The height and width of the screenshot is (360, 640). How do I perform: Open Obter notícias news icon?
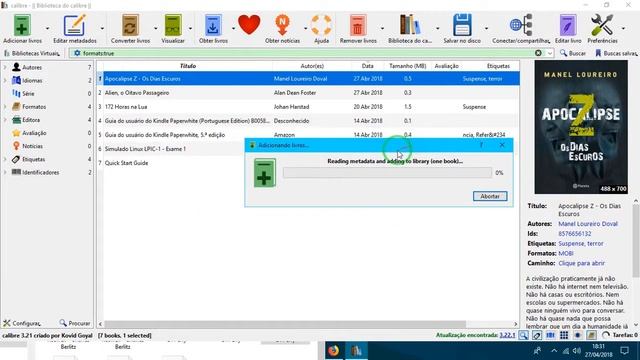[x=282, y=25]
